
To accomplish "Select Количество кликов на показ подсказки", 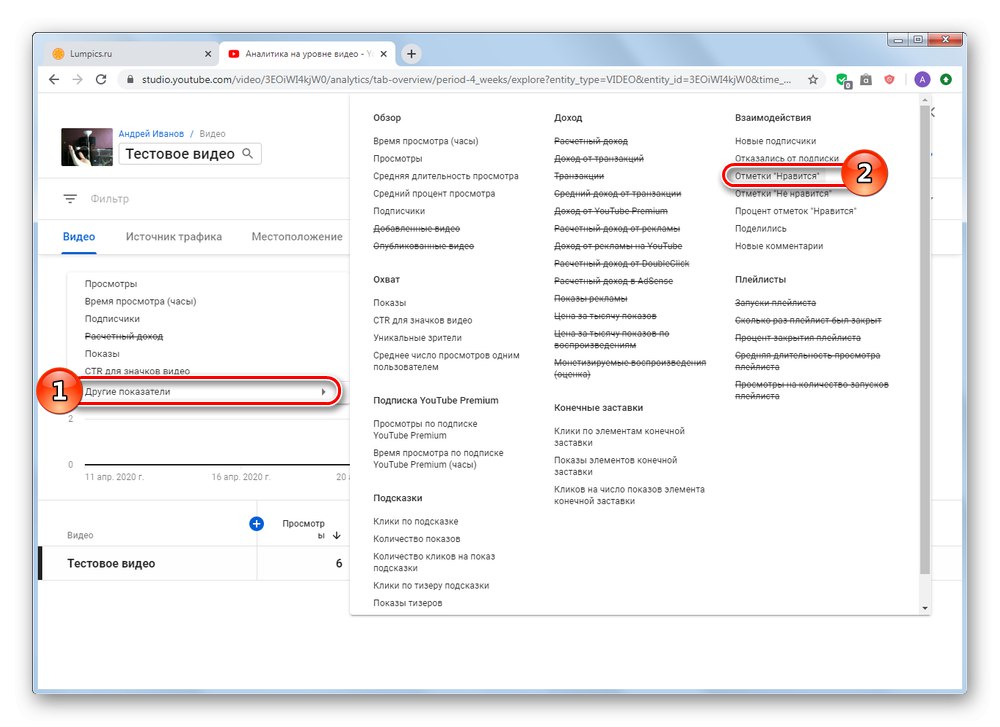I will pos(434,562).
